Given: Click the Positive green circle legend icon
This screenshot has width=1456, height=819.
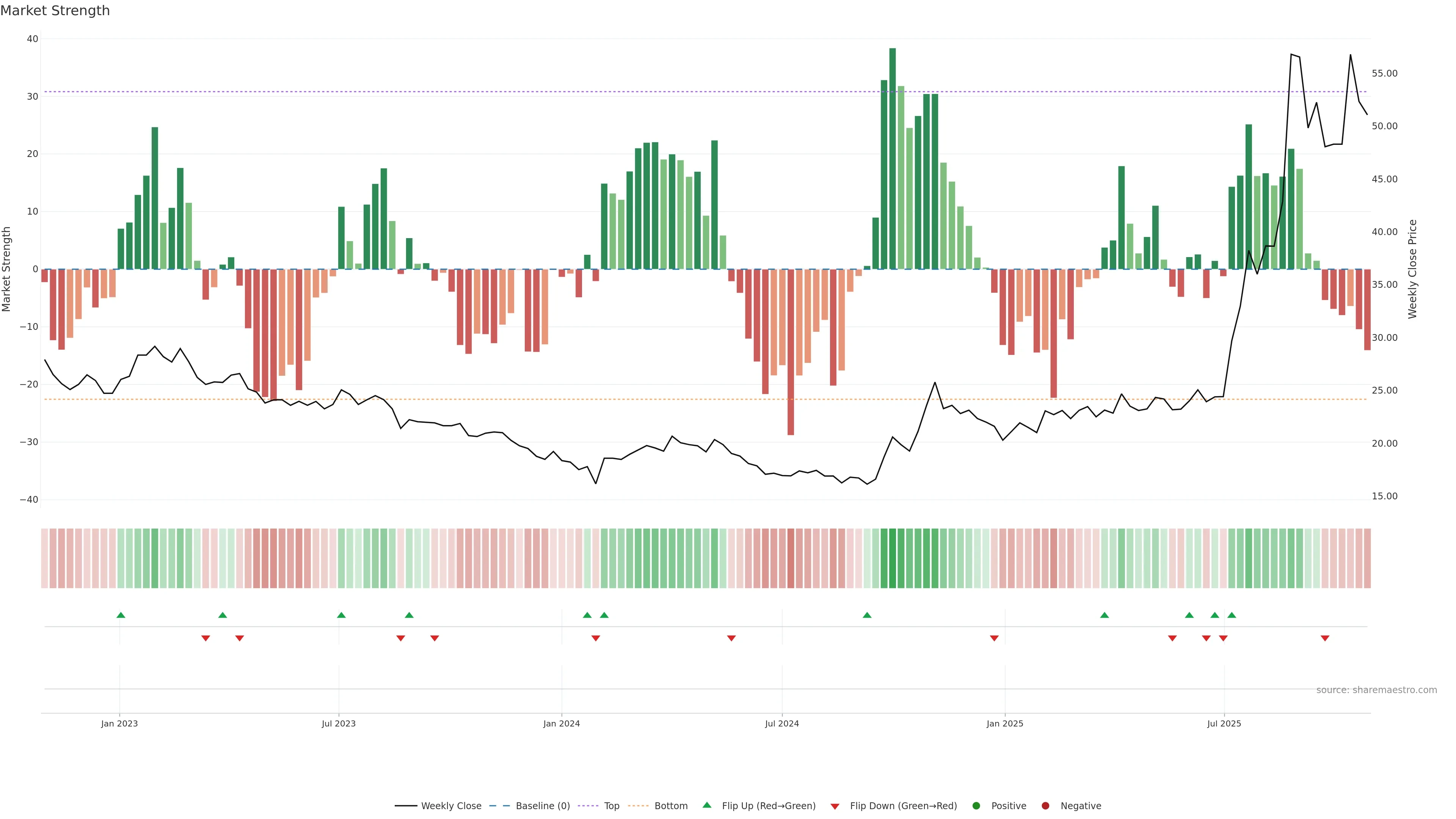Looking at the screenshot, I should coord(976,805).
